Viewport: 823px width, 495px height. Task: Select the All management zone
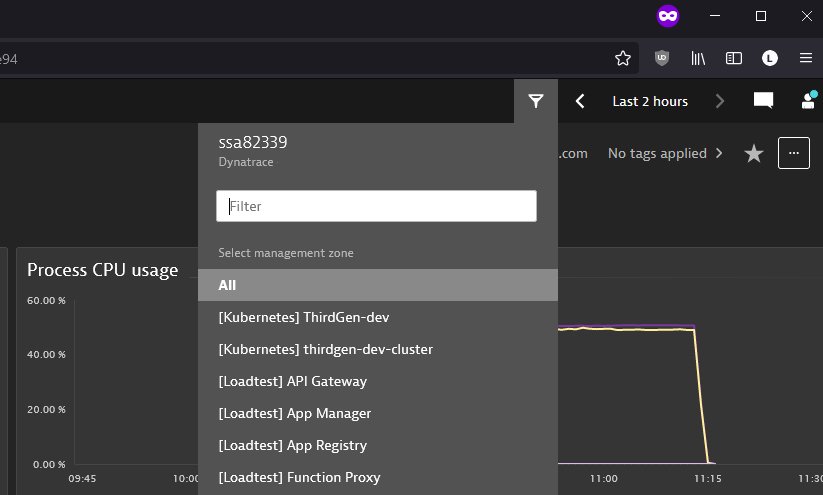(x=378, y=285)
